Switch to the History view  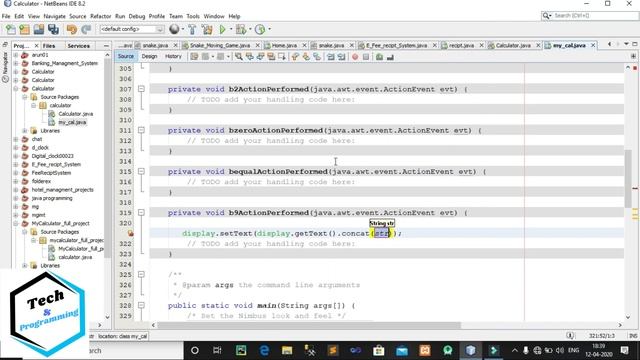click(x=173, y=56)
